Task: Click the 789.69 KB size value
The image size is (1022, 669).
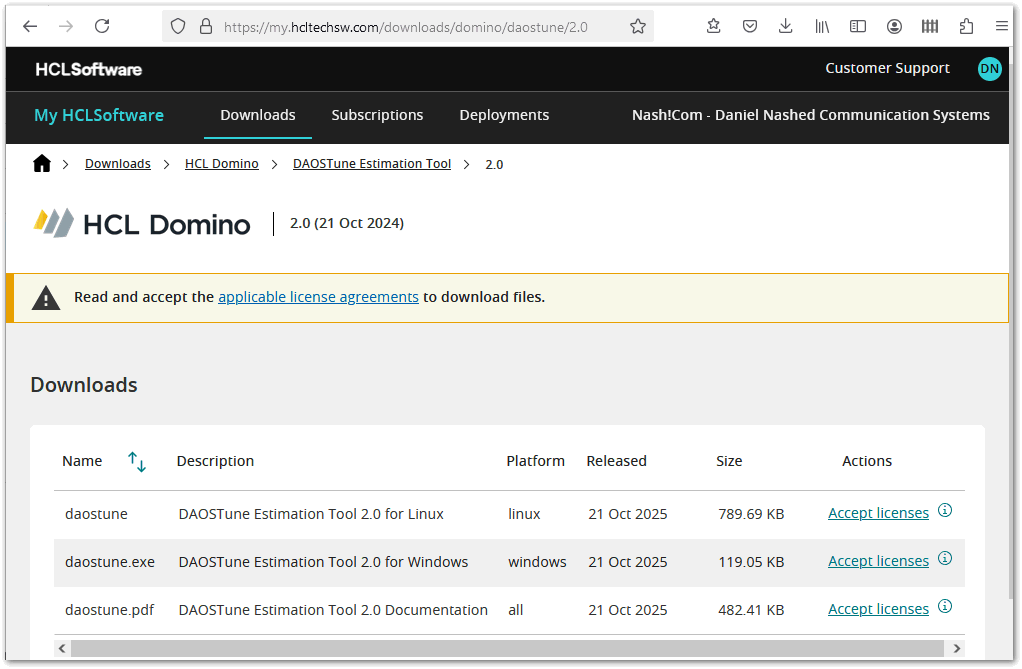Action: tap(751, 514)
